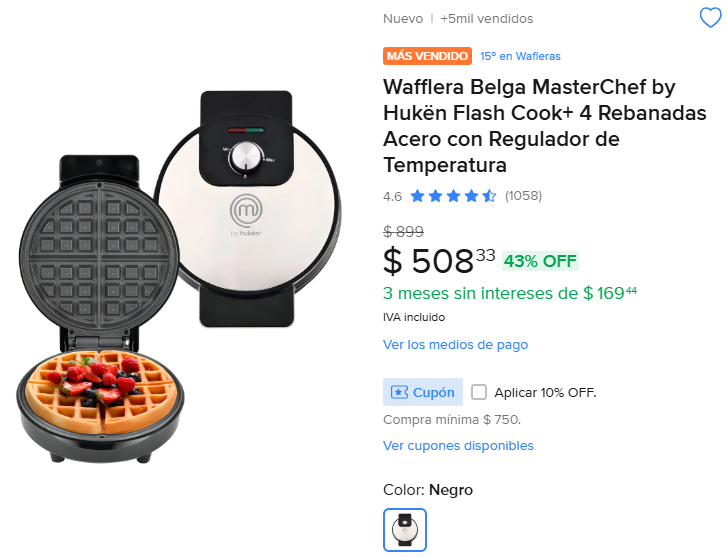This screenshot has width=727, height=557.
Task: Click the 15º en Wafleras link
Action: 520,56
